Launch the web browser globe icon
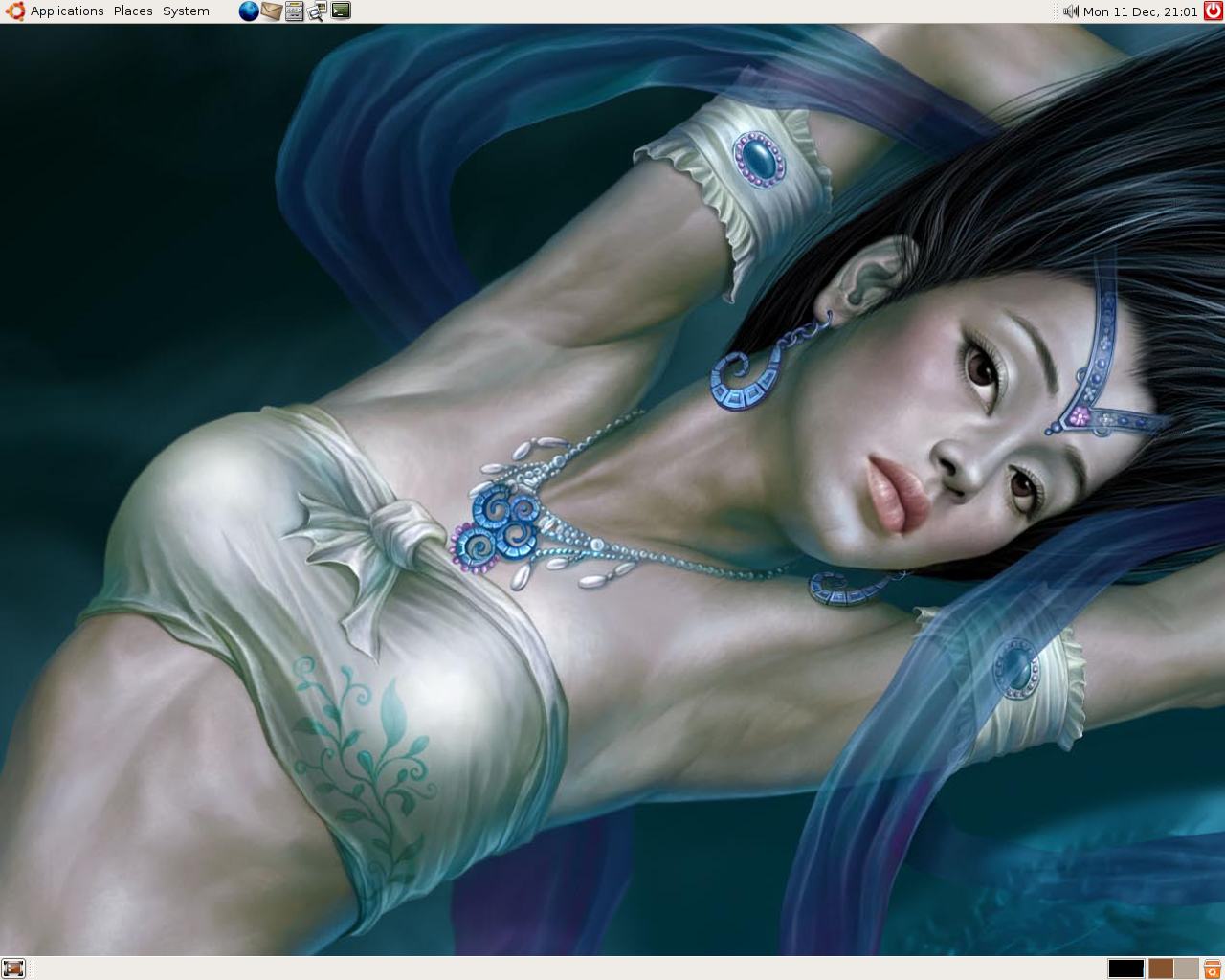 click(x=249, y=11)
